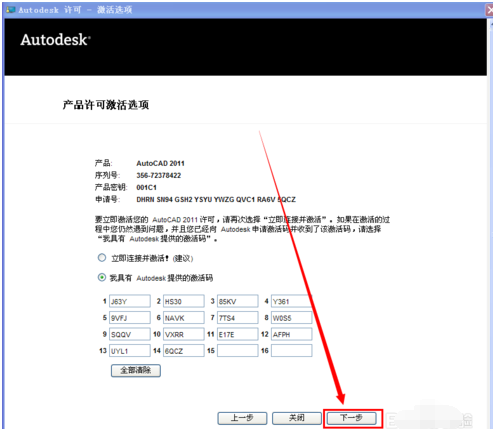Viewport: 493px width, 429px height.
Task: Click activation code field 8 containing W0S5
Action: [292, 318]
